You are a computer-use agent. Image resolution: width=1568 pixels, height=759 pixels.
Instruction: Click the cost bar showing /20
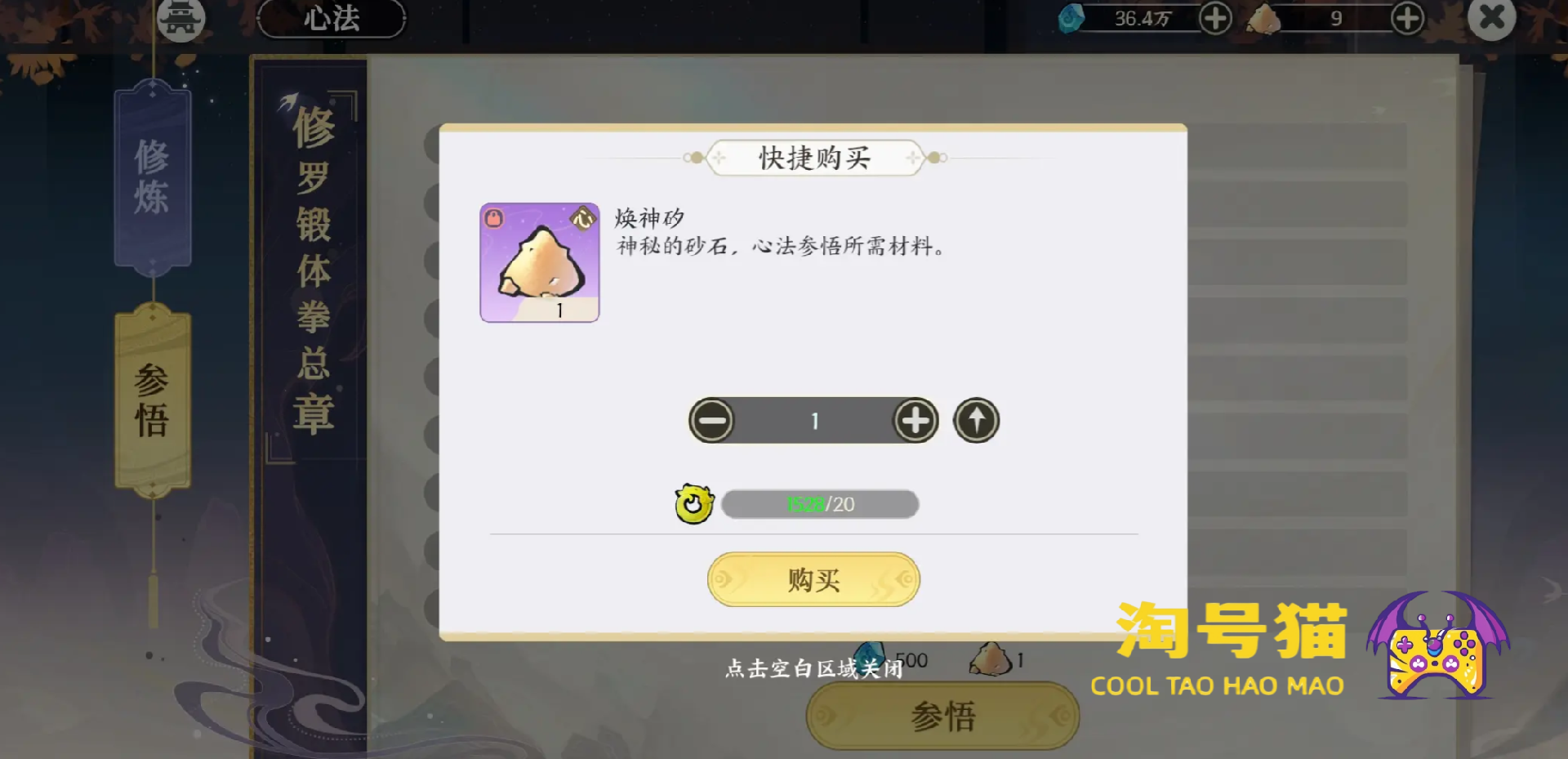tap(820, 504)
